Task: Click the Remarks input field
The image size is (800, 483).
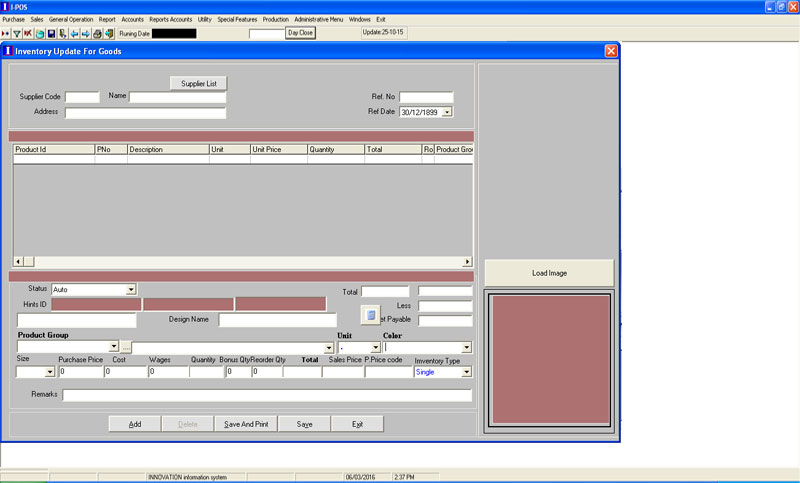Action: 267,395
